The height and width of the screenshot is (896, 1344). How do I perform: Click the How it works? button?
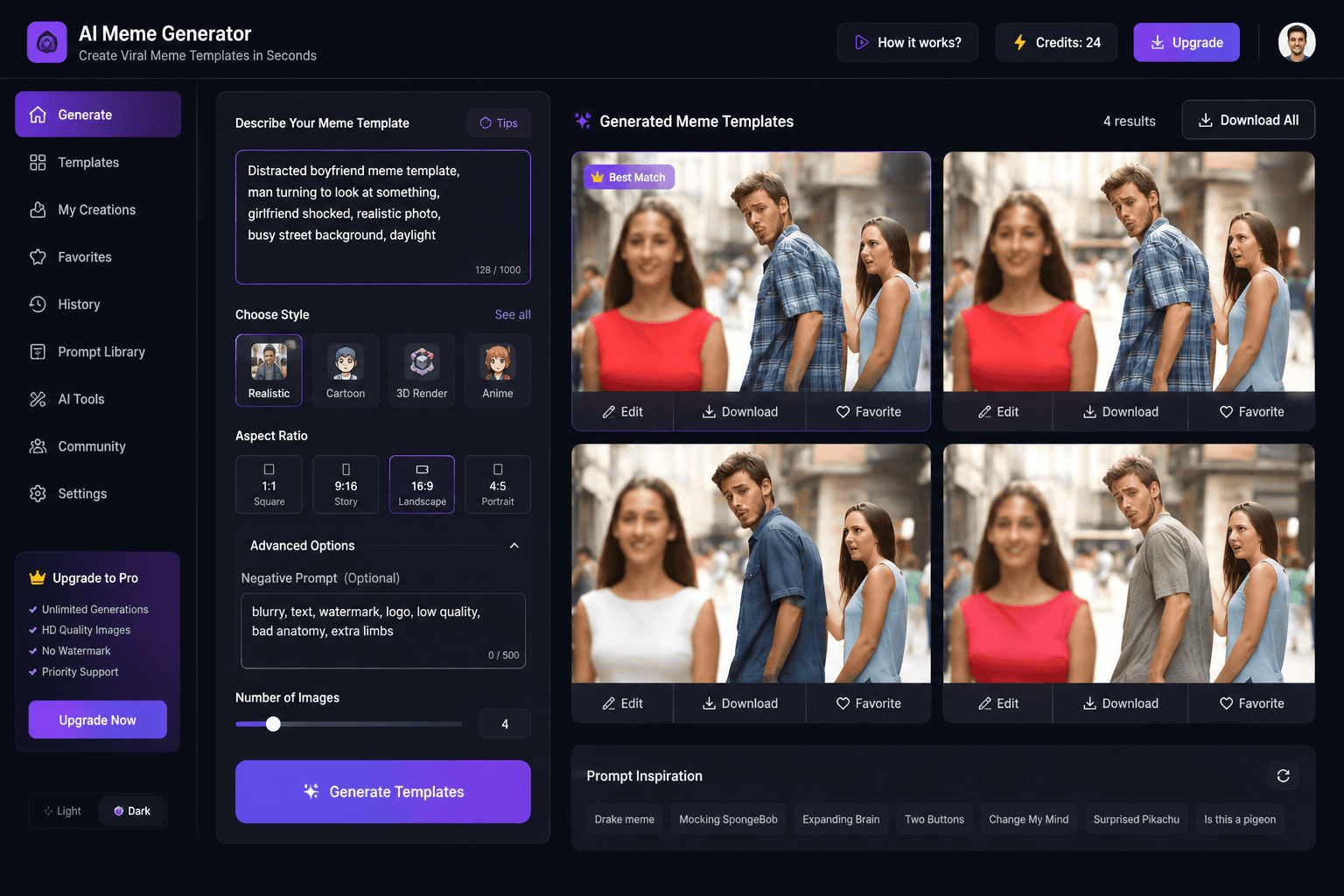click(x=907, y=42)
